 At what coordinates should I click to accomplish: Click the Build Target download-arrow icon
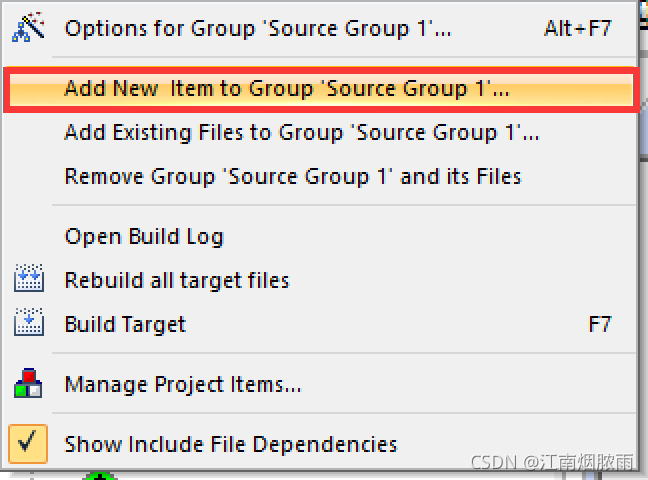point(28,324)
